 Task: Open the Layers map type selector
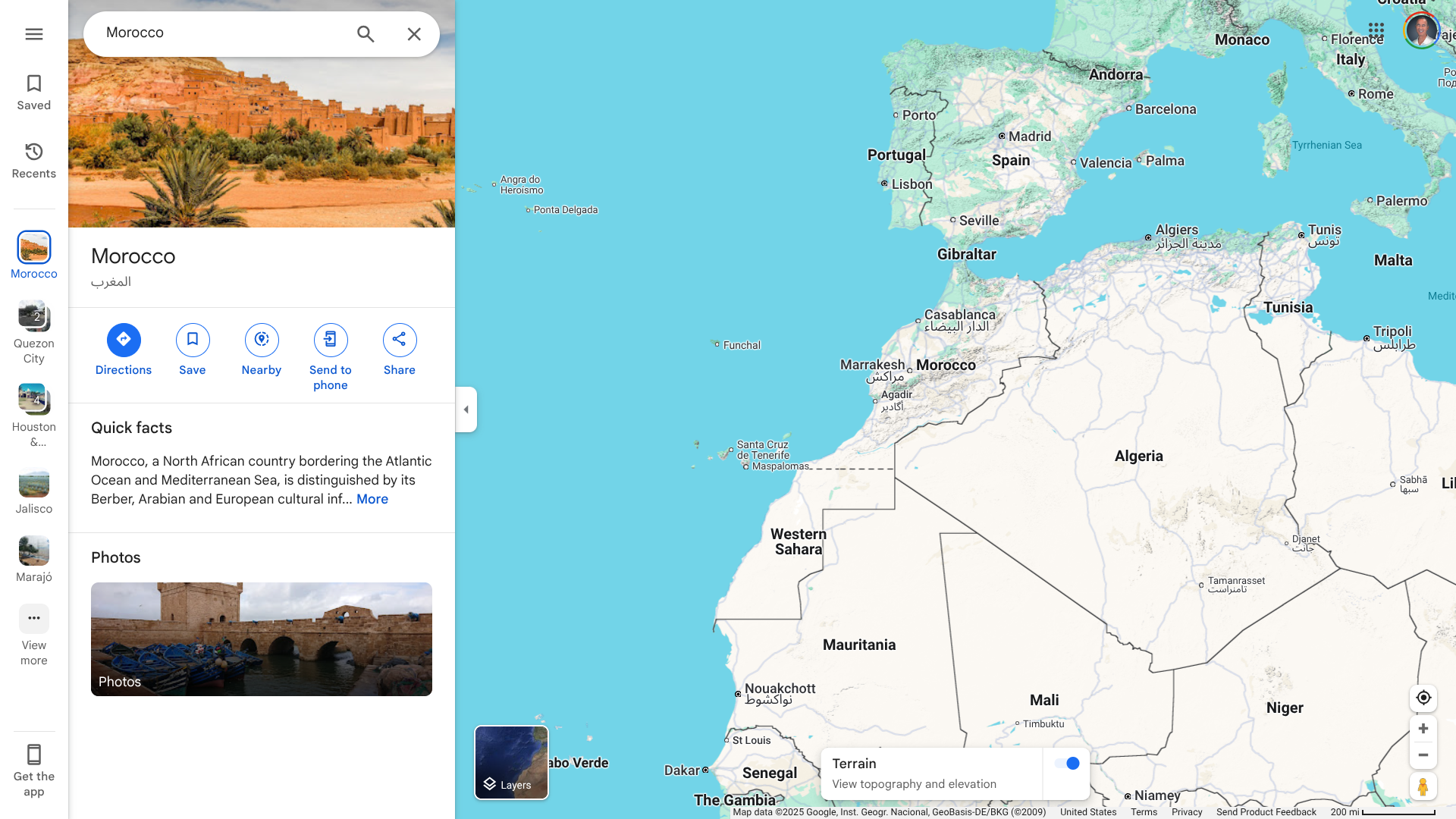[x=511, y=762]
